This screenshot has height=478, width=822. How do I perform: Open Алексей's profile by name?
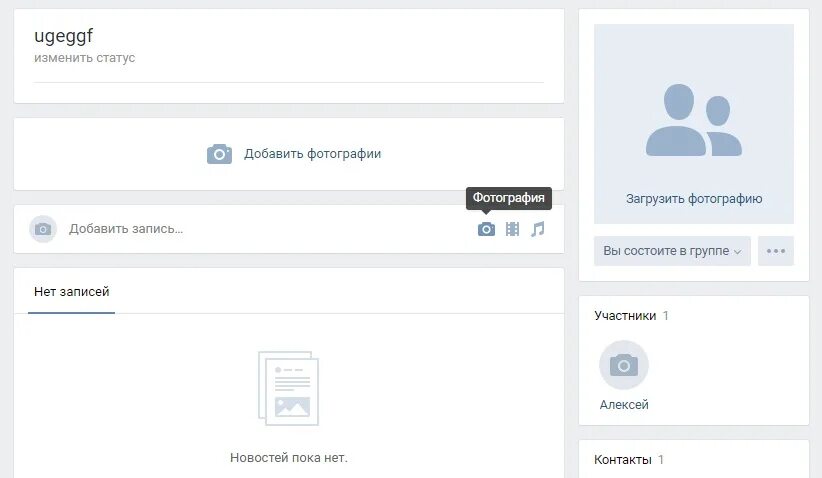pyautogui.click(x=624, y=405)
